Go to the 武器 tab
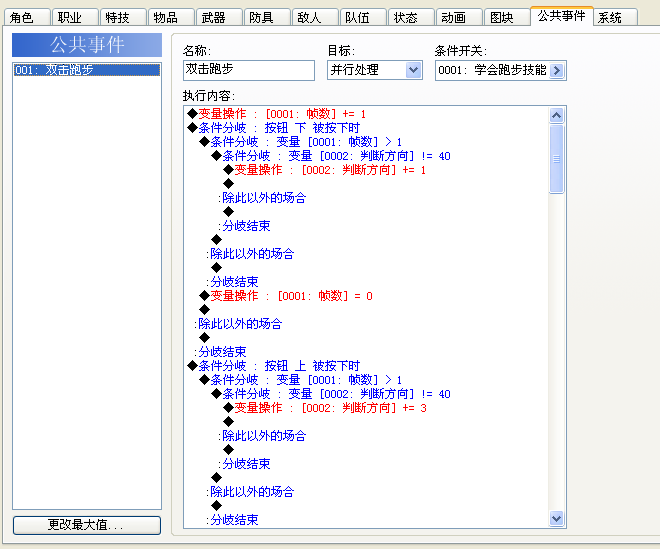The height and width of the screenshot is (549, 660). (219, 17)
